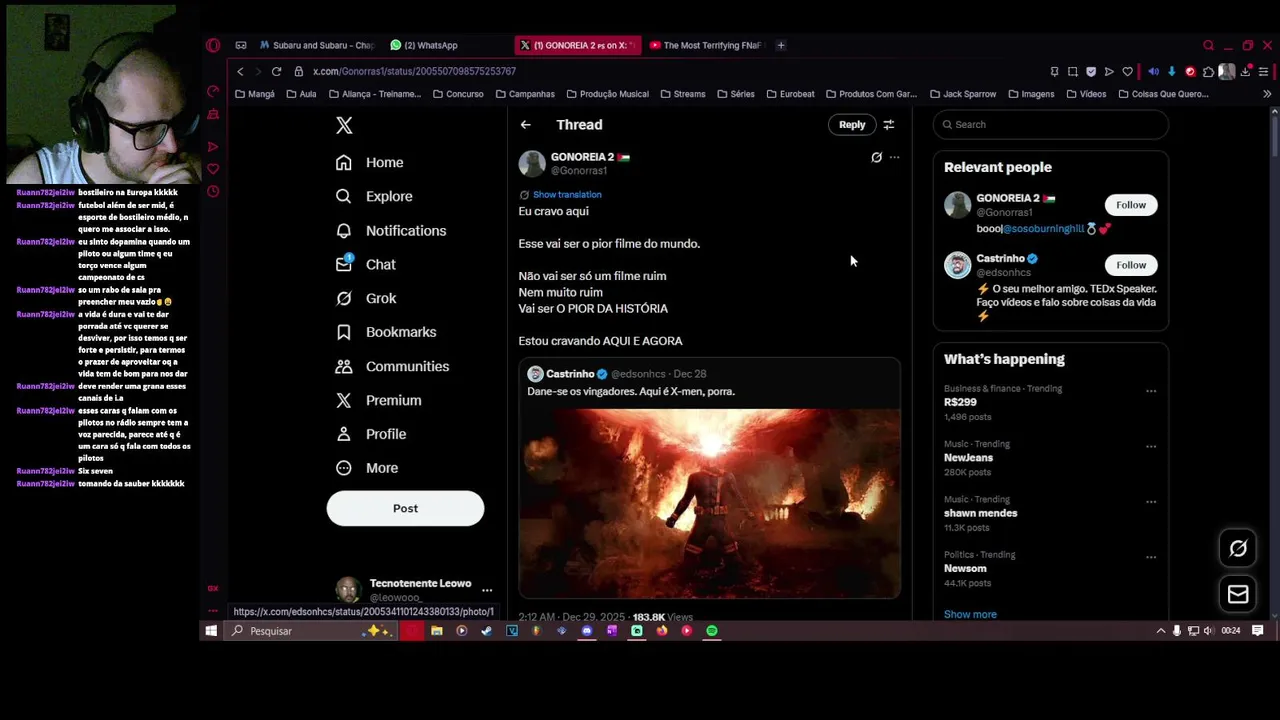Open reply sort filter icon

pyautogui.click(x=889, y=125)
